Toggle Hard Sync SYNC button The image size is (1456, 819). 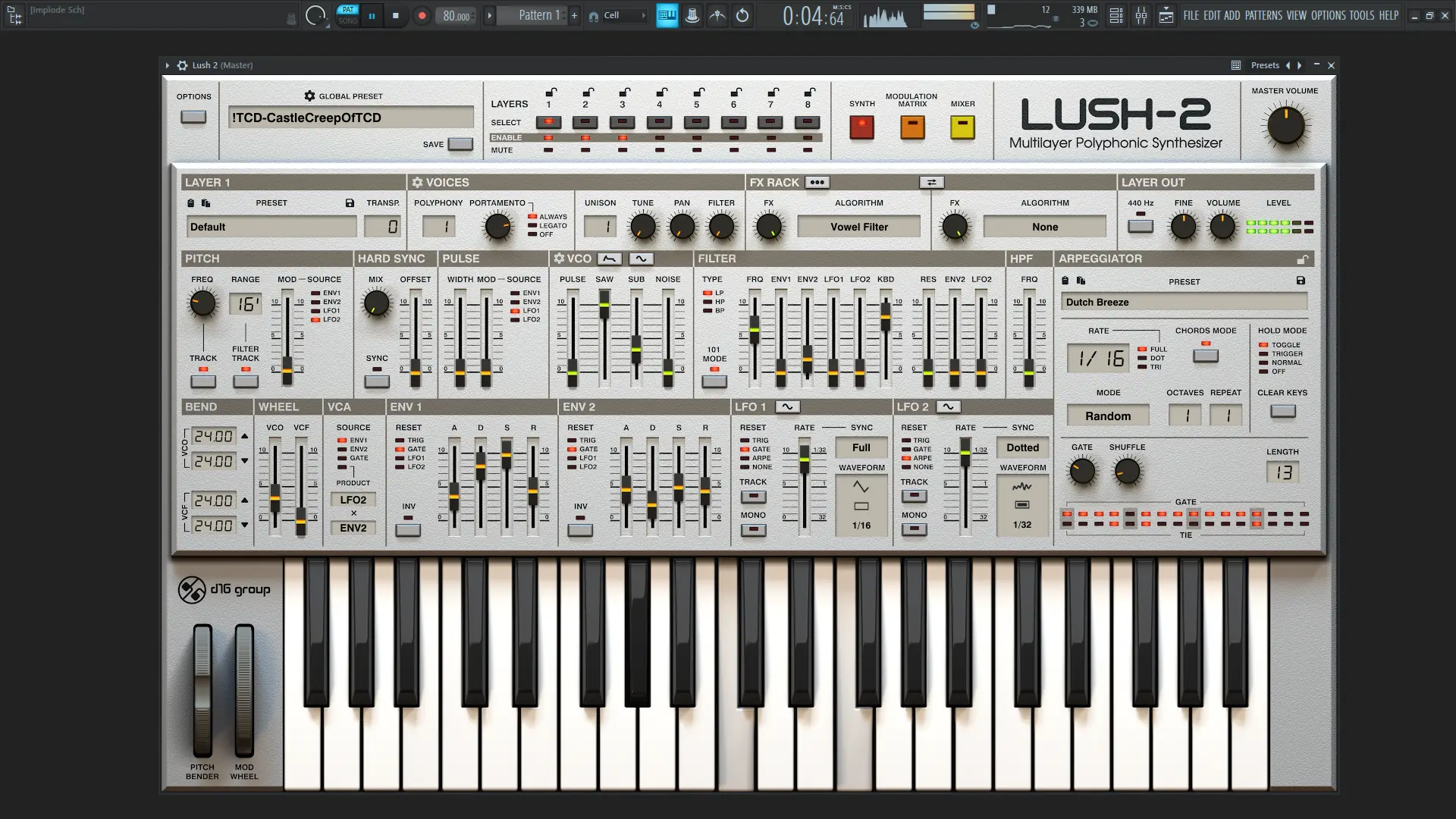point(377,381)
